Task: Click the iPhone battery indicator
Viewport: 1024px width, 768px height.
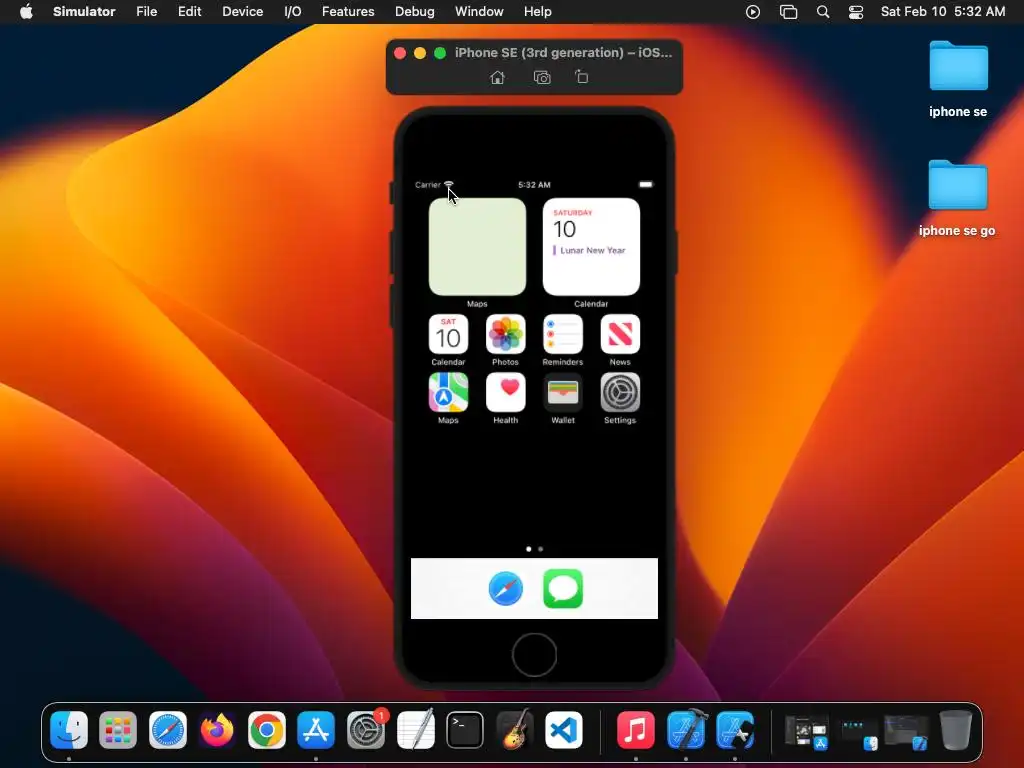Action: pyautogui.click(x=646, y=185)
